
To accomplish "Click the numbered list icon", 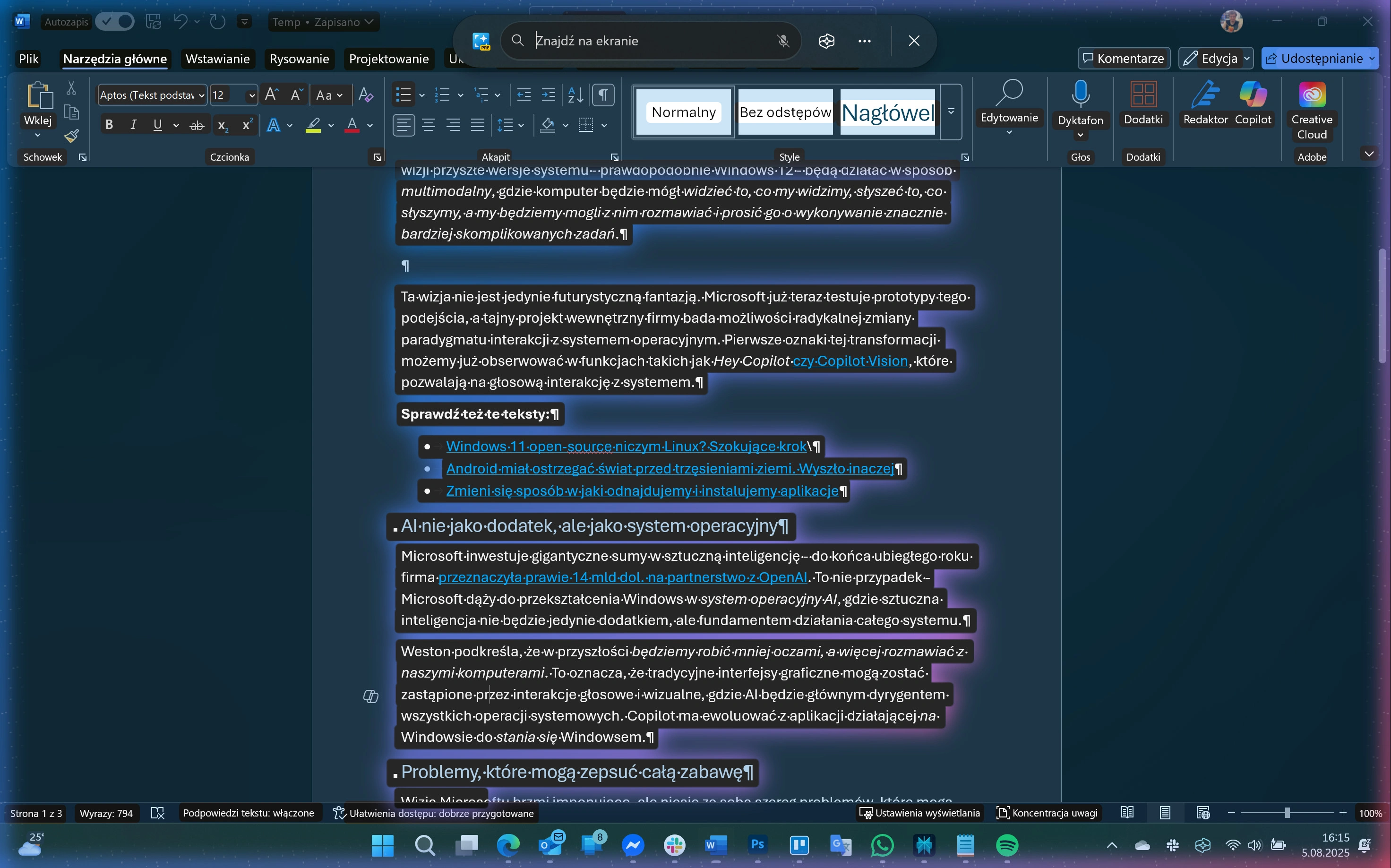I will (442, 95).
